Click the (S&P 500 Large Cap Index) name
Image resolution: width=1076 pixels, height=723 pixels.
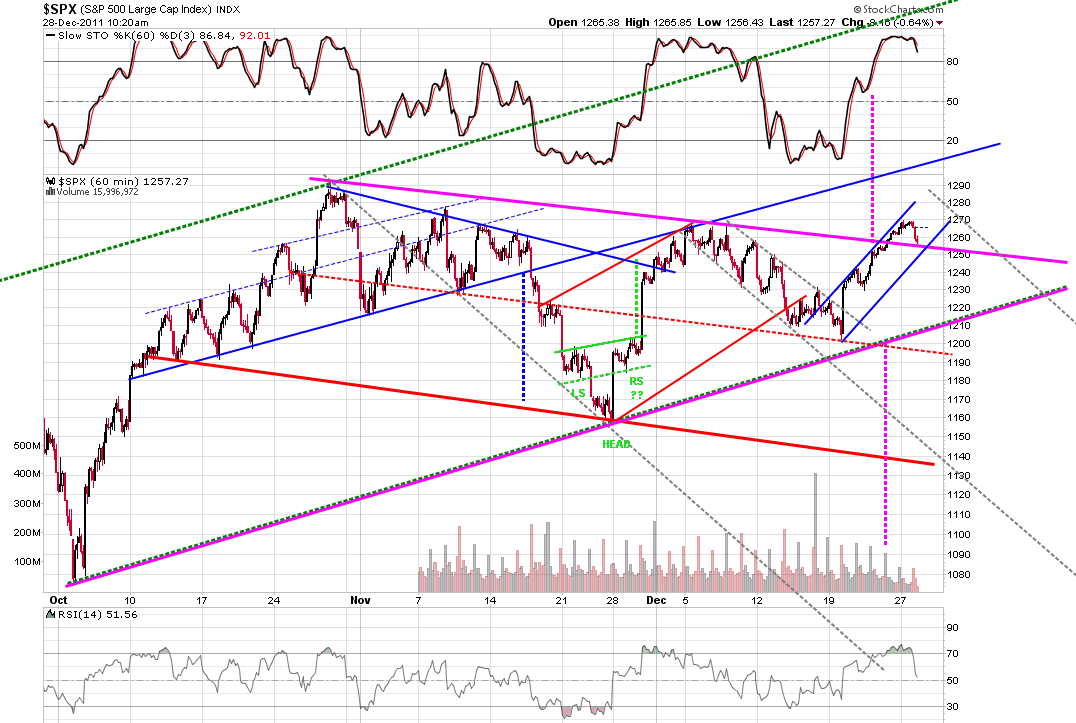pos(146,10)
